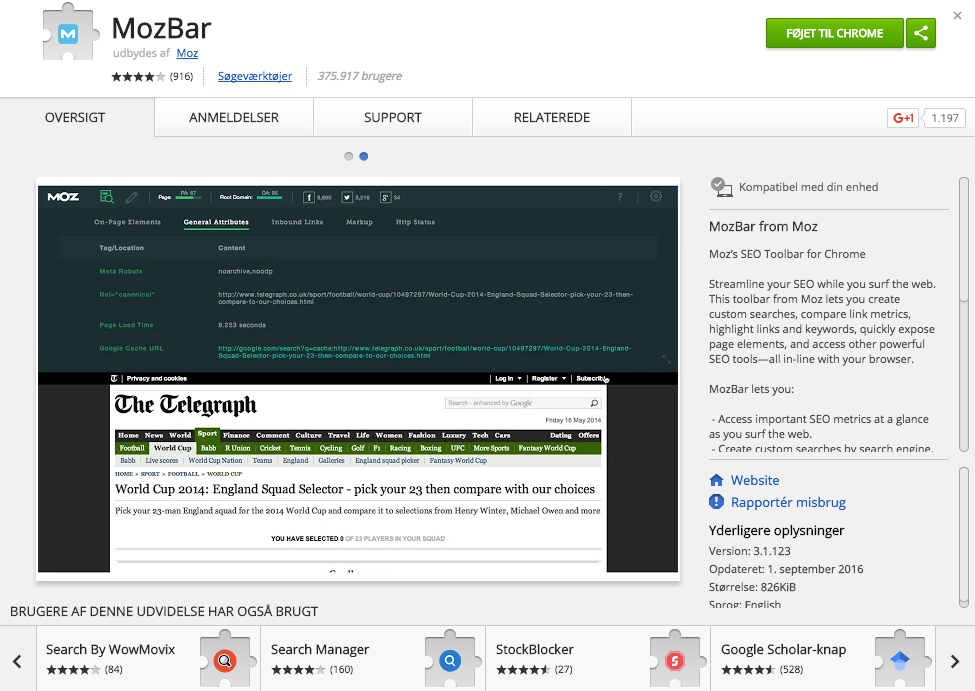
Task: Close the extension details dialog
Action: 958,16
